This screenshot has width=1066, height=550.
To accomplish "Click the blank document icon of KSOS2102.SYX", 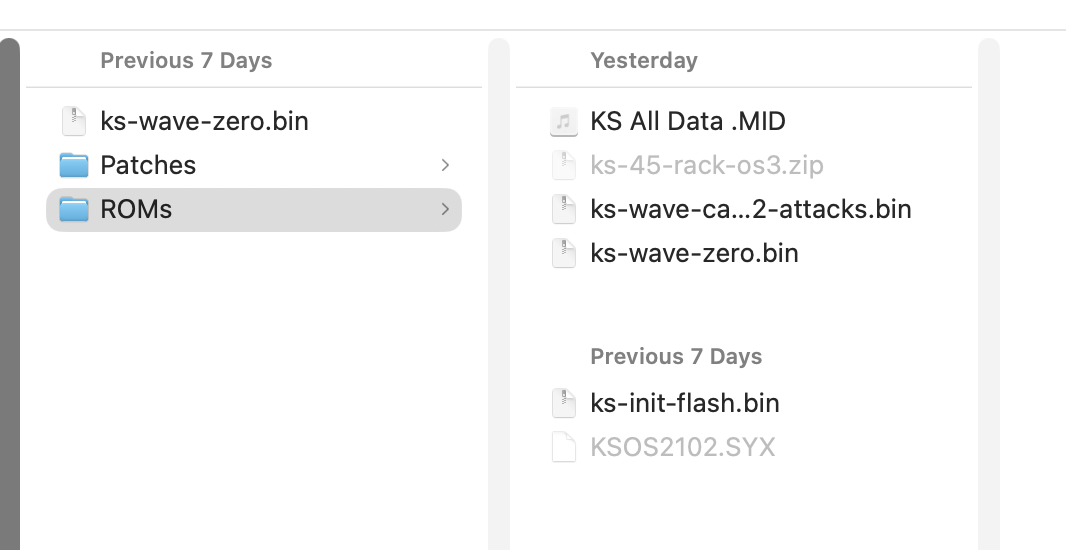I will pos(564,447).
